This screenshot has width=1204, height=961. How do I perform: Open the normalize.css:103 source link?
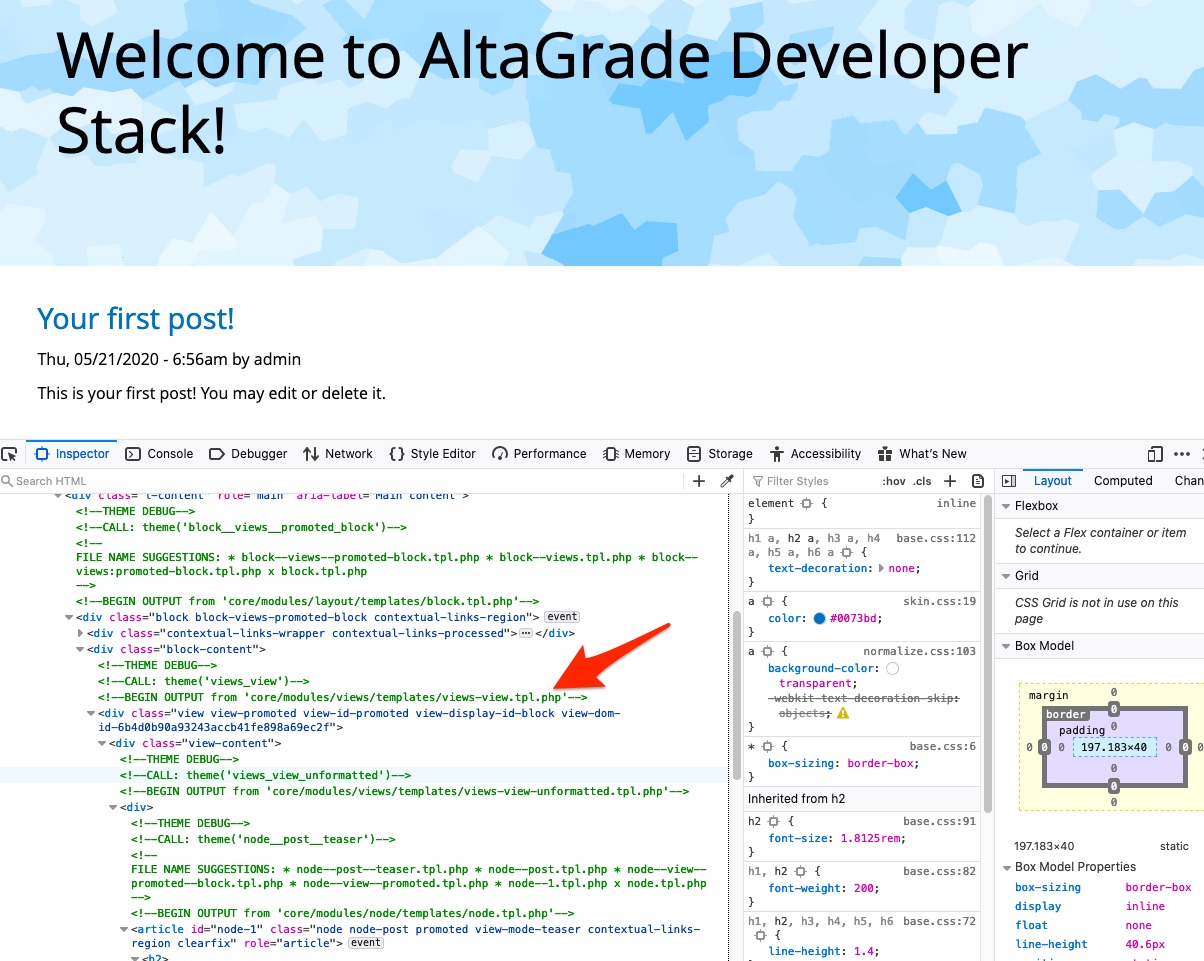921,651
